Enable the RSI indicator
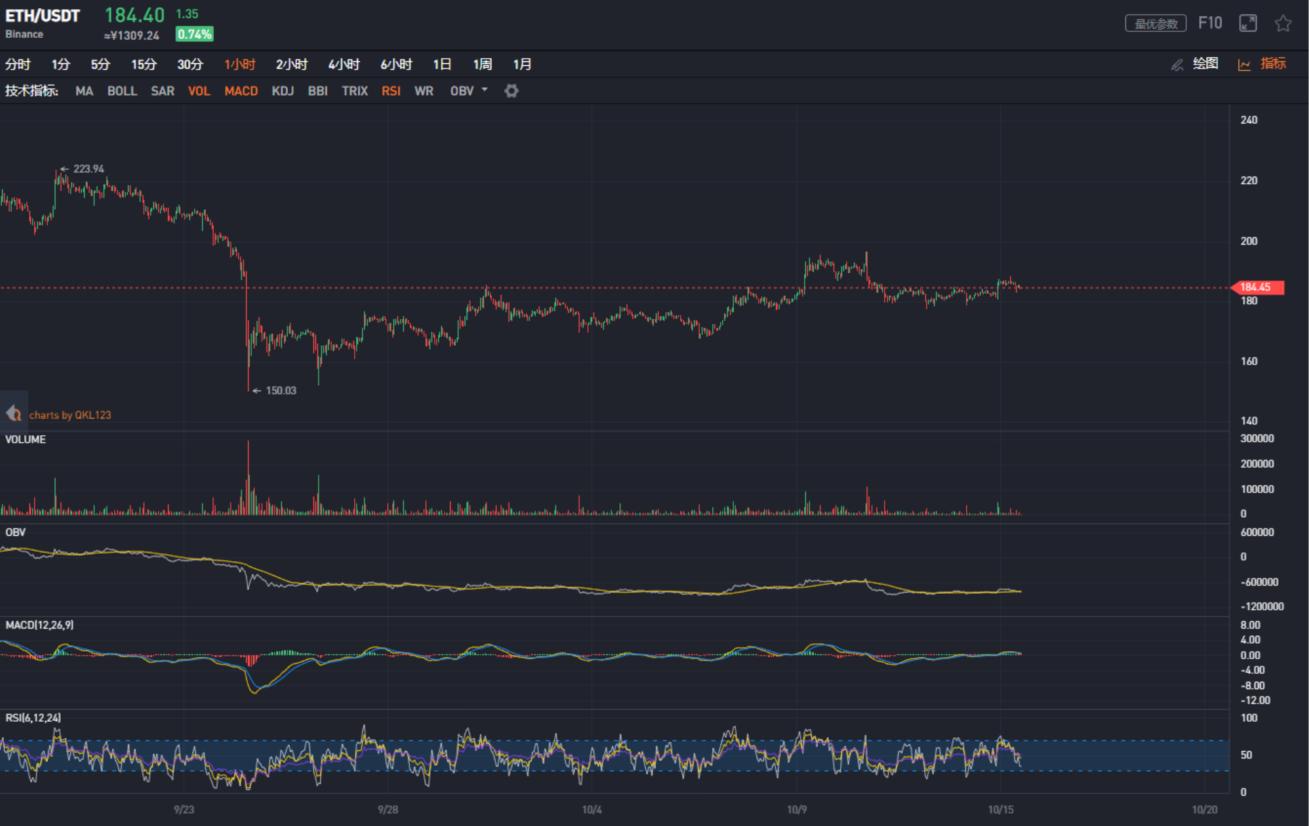Screen dimensions: 1309x826 (391, 91)
